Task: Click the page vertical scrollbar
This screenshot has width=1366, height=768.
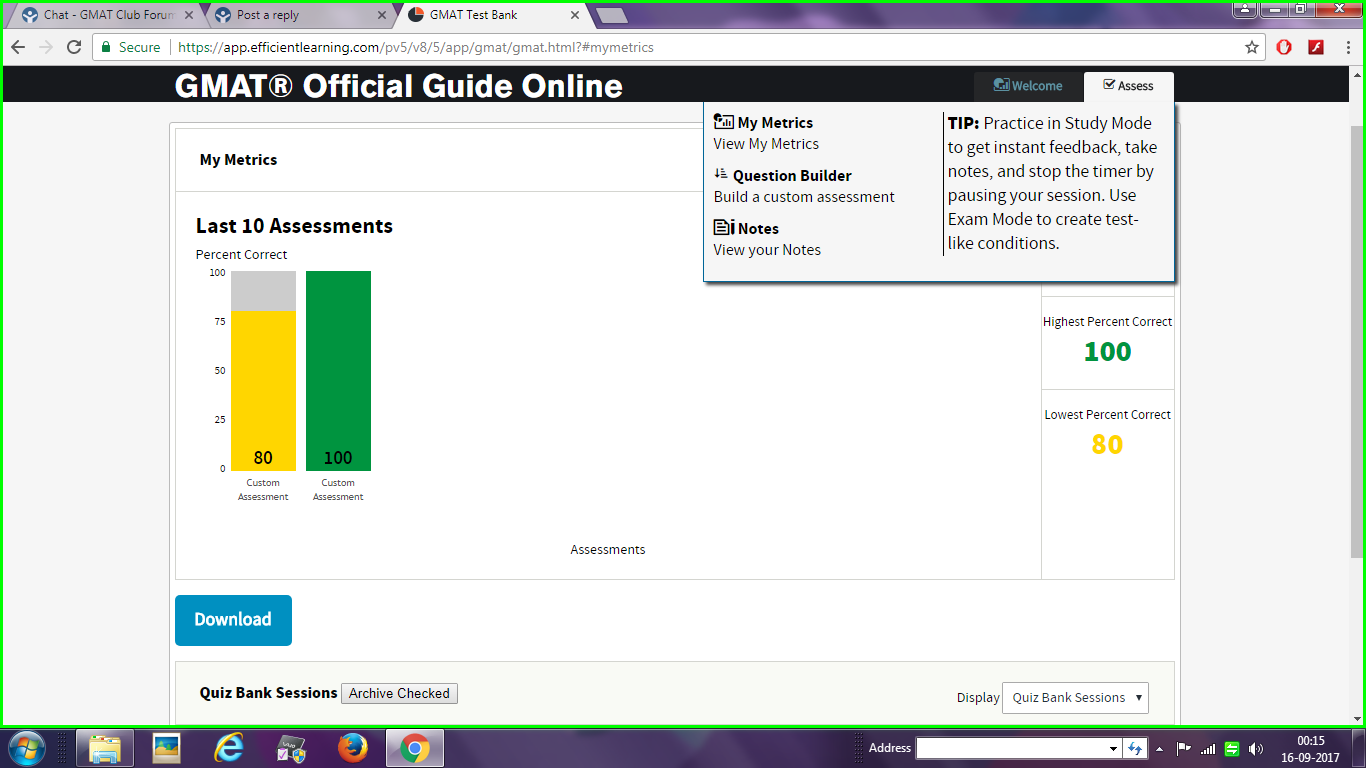Action: (x=1357, y=340)
